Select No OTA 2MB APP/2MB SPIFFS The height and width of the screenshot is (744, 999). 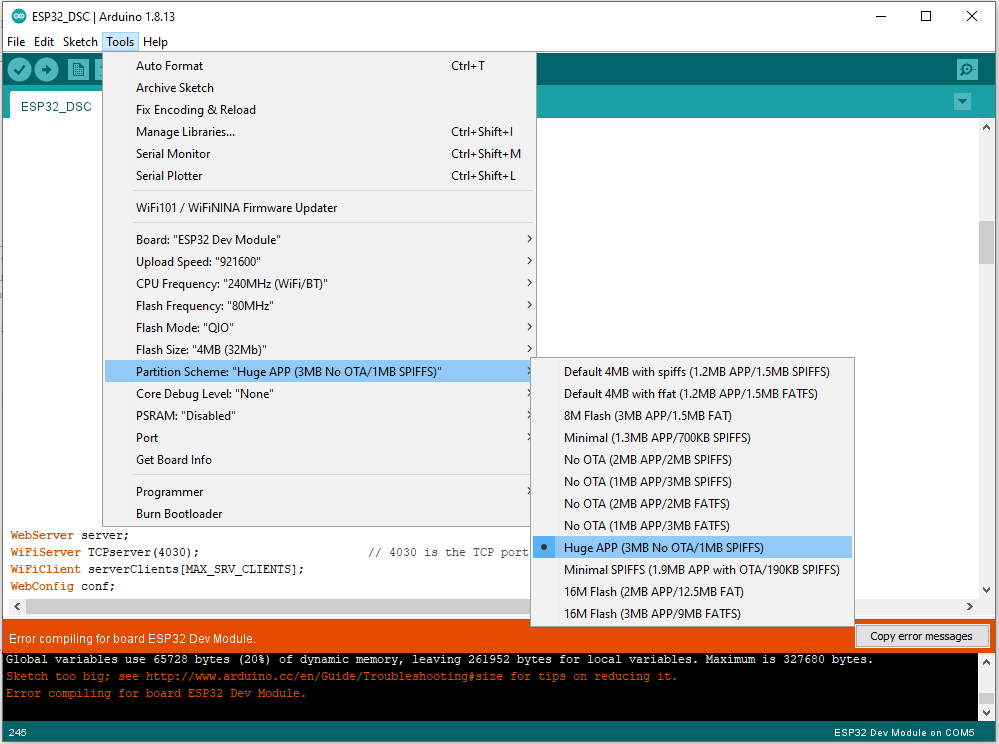pyautogui.click(x=693, y=460)
